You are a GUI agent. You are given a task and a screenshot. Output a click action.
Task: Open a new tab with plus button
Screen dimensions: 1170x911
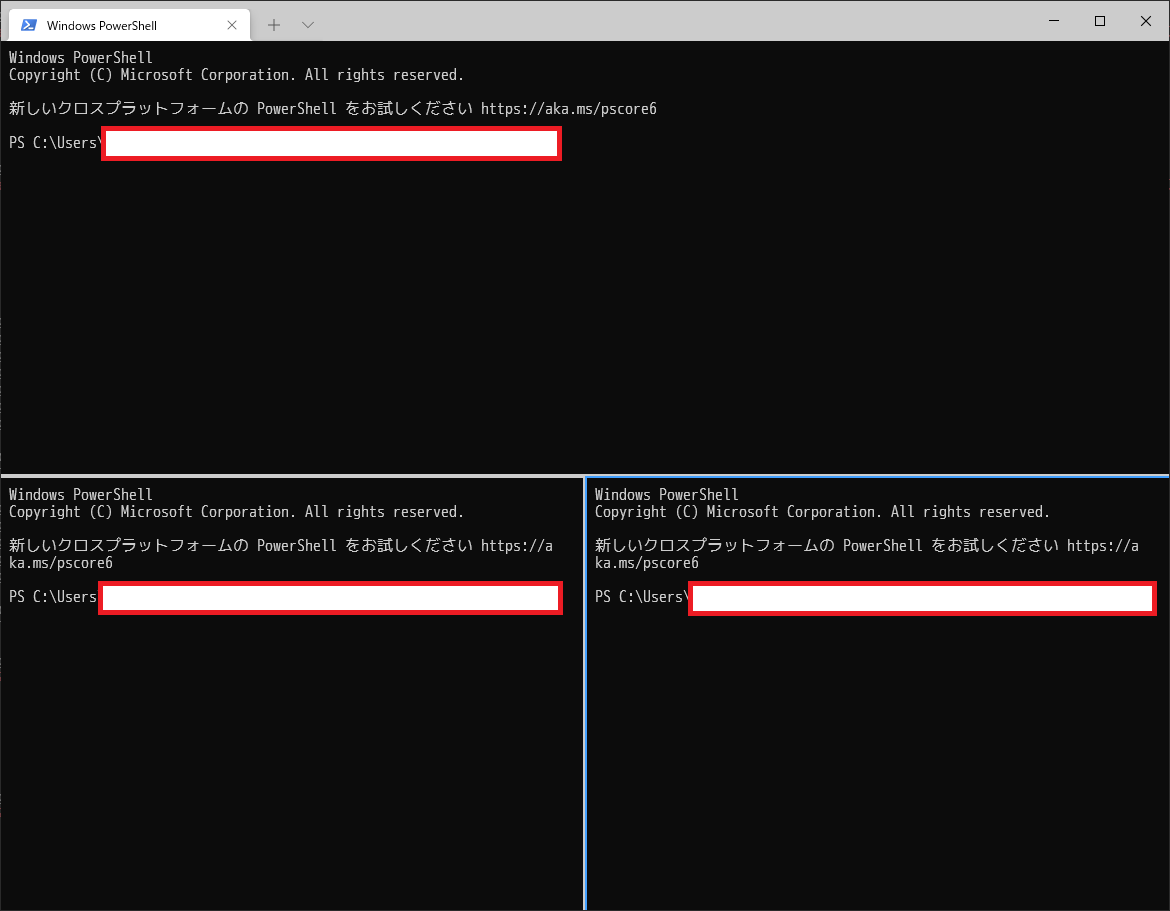(274, 25)
